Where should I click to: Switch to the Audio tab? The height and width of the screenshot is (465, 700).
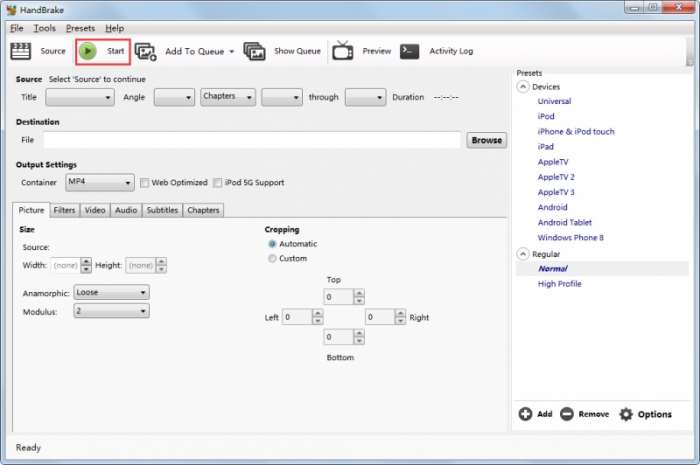pos(125,210)
